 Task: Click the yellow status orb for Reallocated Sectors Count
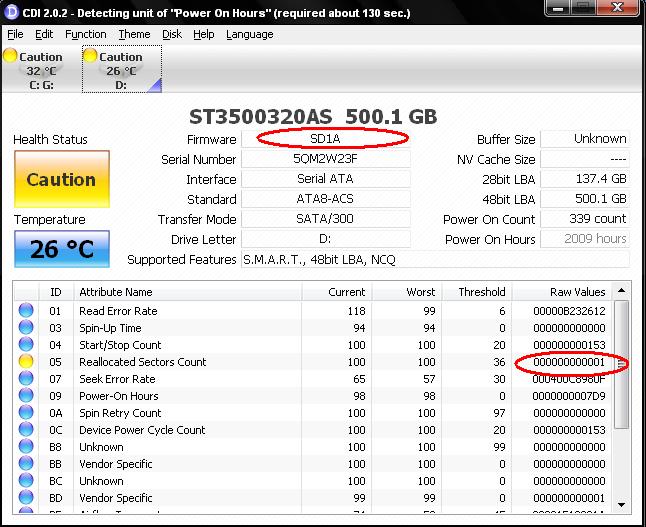(26, 362)
